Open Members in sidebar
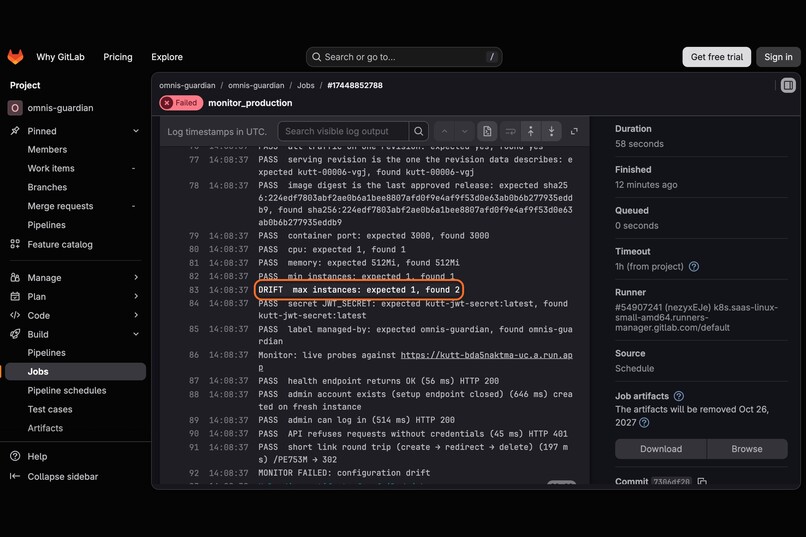This screenshot has height=537, width=806. (x=47, y=150)
